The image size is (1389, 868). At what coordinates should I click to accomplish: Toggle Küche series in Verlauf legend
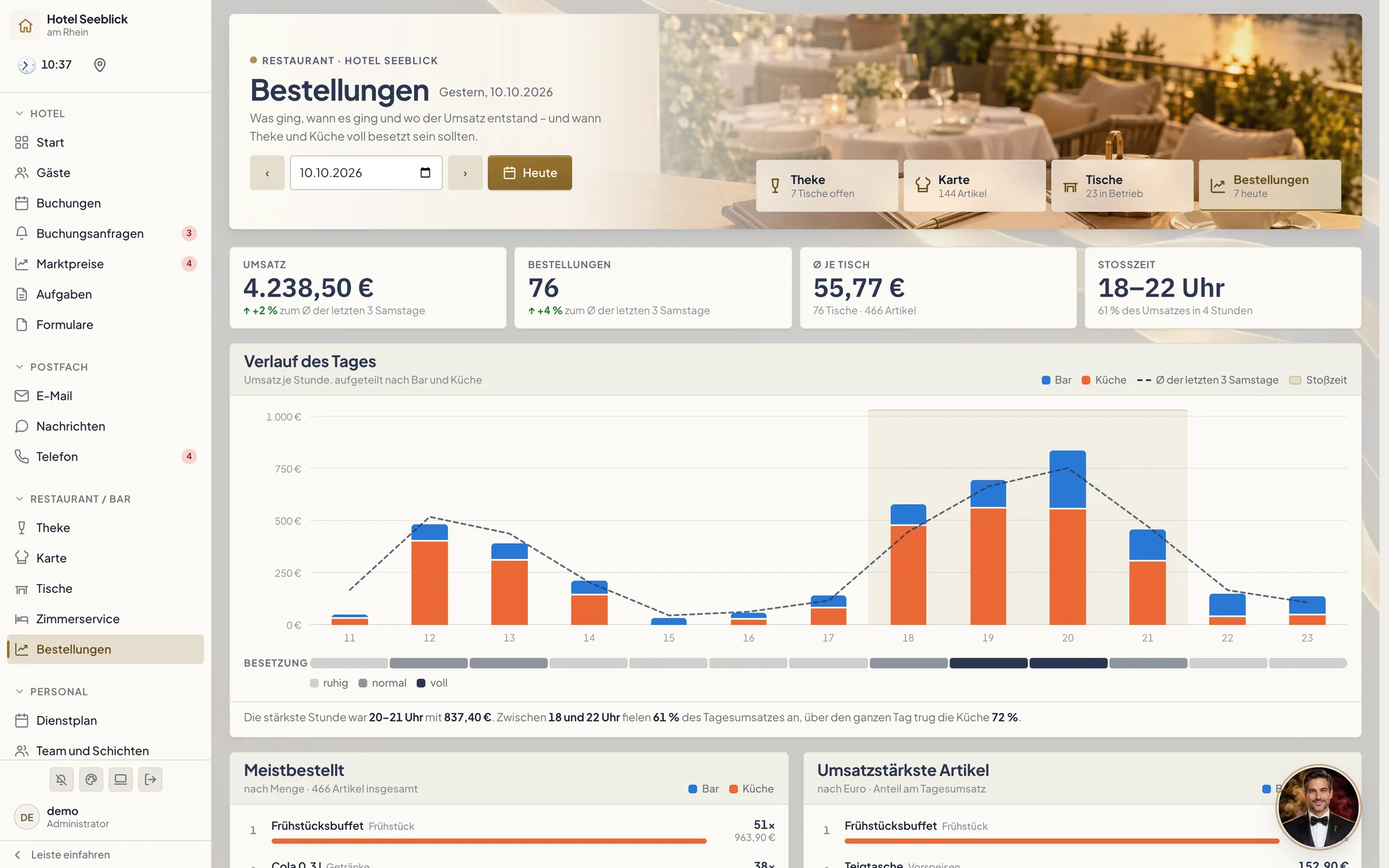(1104, 380)
